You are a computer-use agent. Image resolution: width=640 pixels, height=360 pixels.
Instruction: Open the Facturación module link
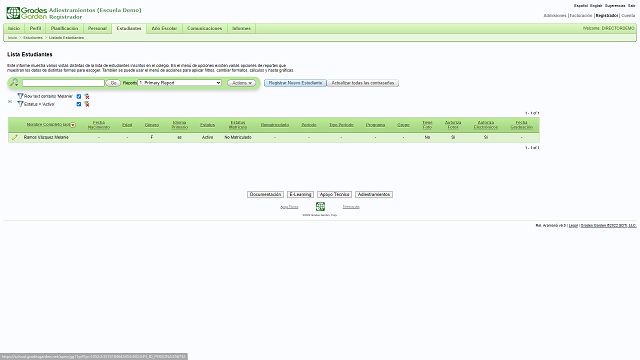[581, 16]
